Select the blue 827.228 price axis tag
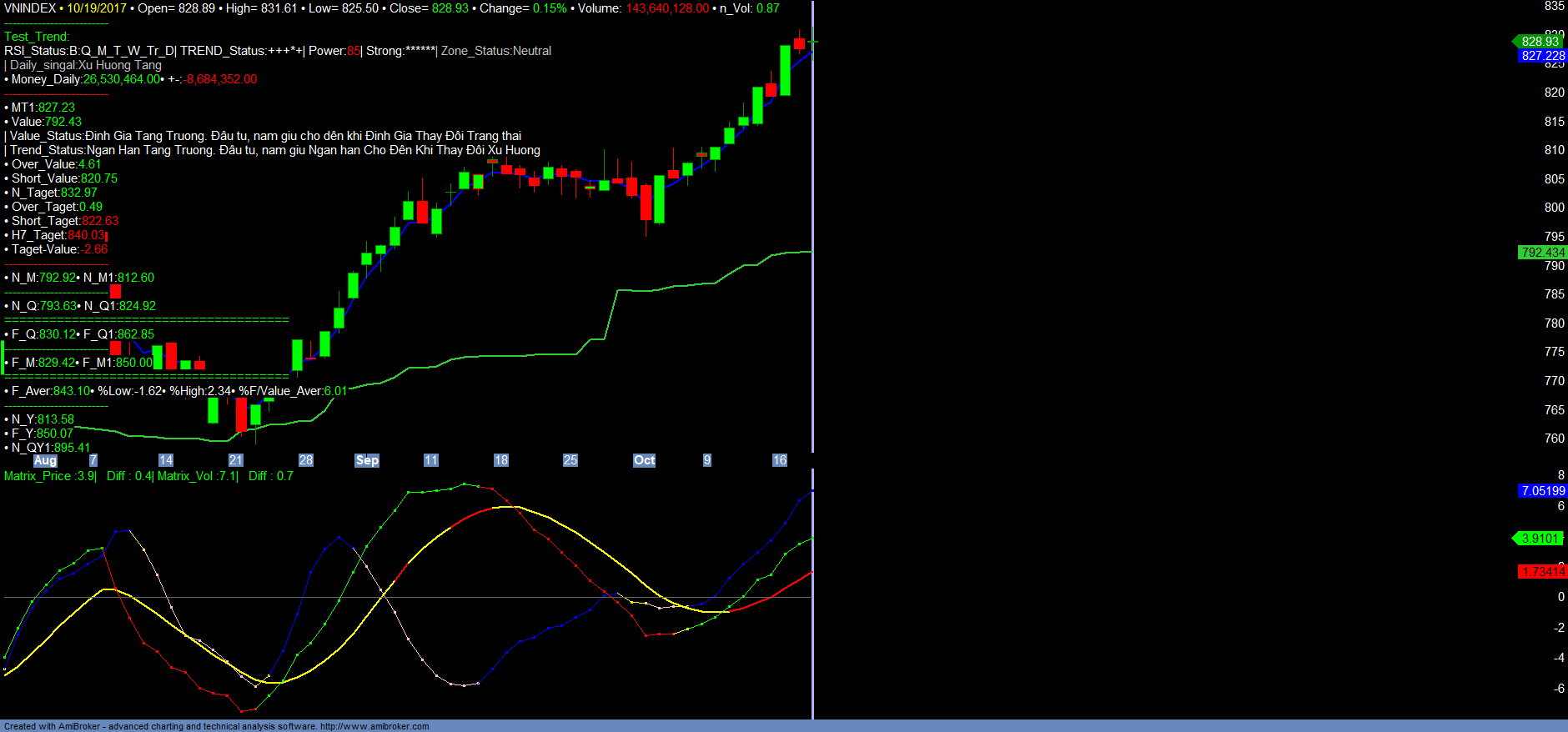Screen dimensions: 1568x732 [x=1542, y=56]
